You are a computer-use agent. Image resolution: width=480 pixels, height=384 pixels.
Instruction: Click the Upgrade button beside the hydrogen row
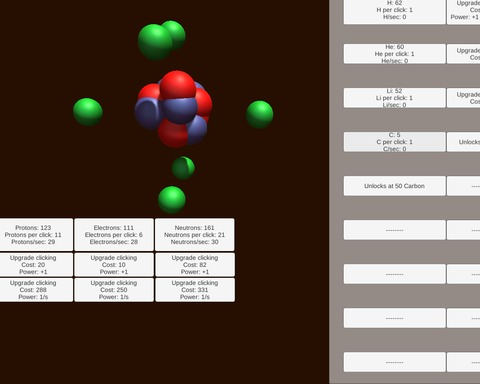(x=464, y=12)
